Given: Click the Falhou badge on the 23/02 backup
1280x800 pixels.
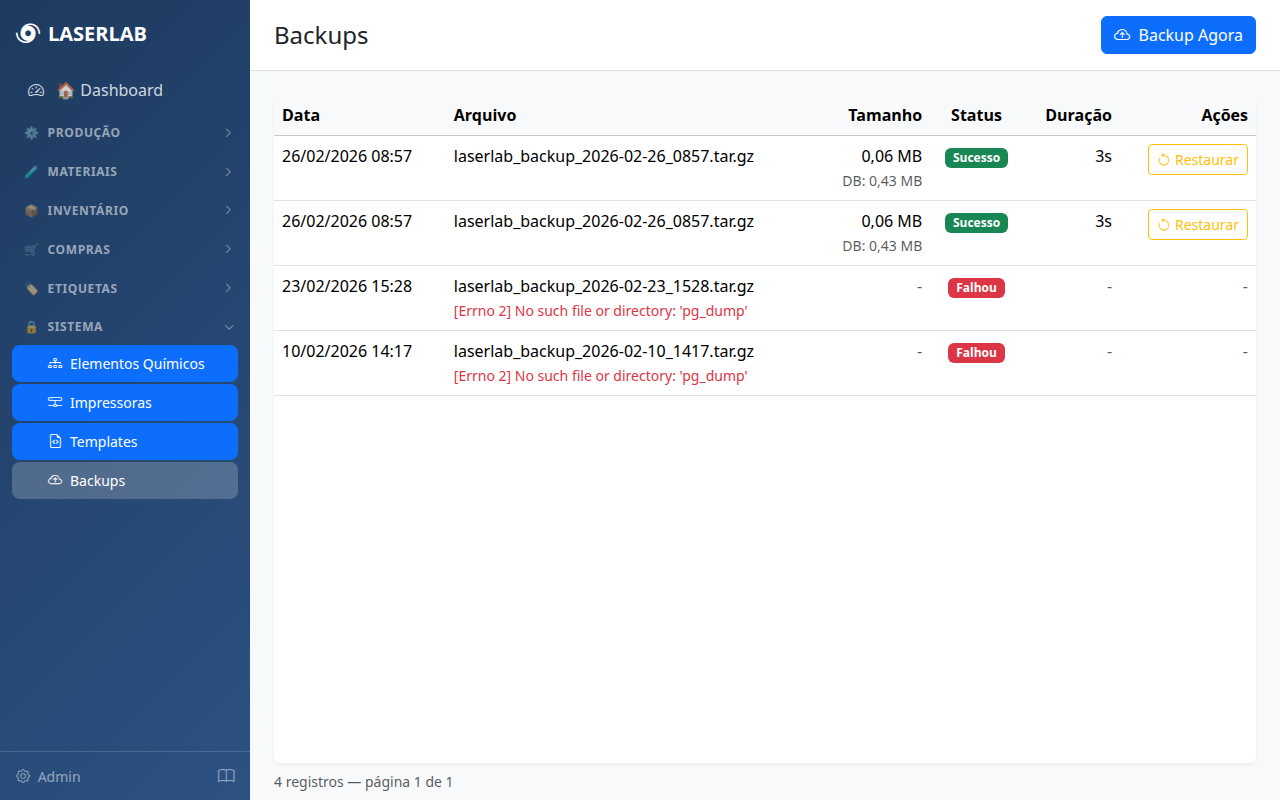Looking at the screenshot, I should click(976, 287).
